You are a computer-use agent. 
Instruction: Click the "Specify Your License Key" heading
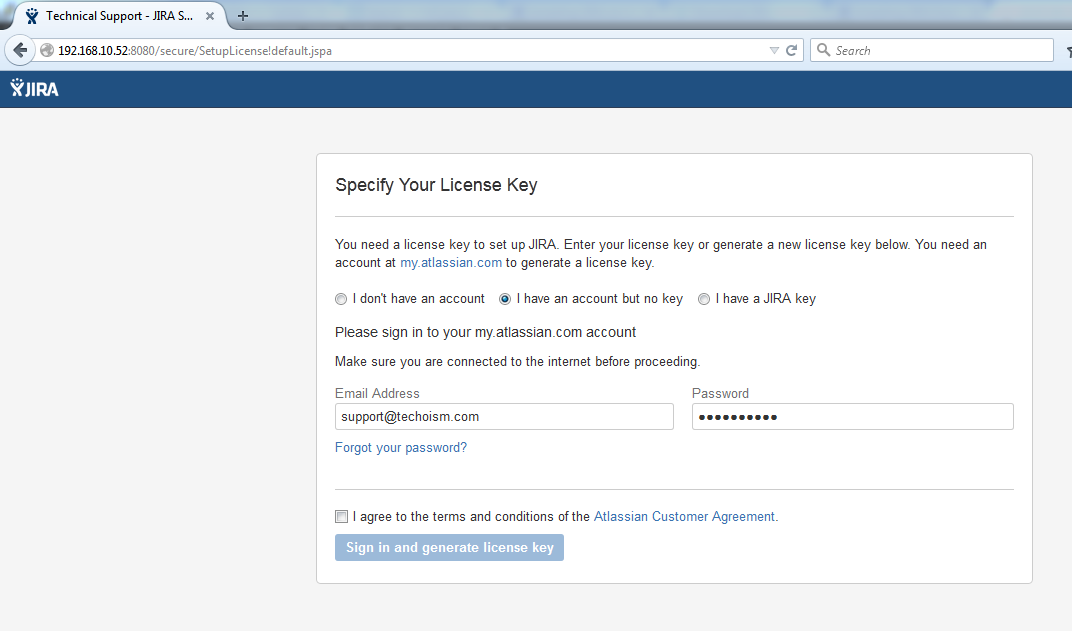[x=436, y=185]
